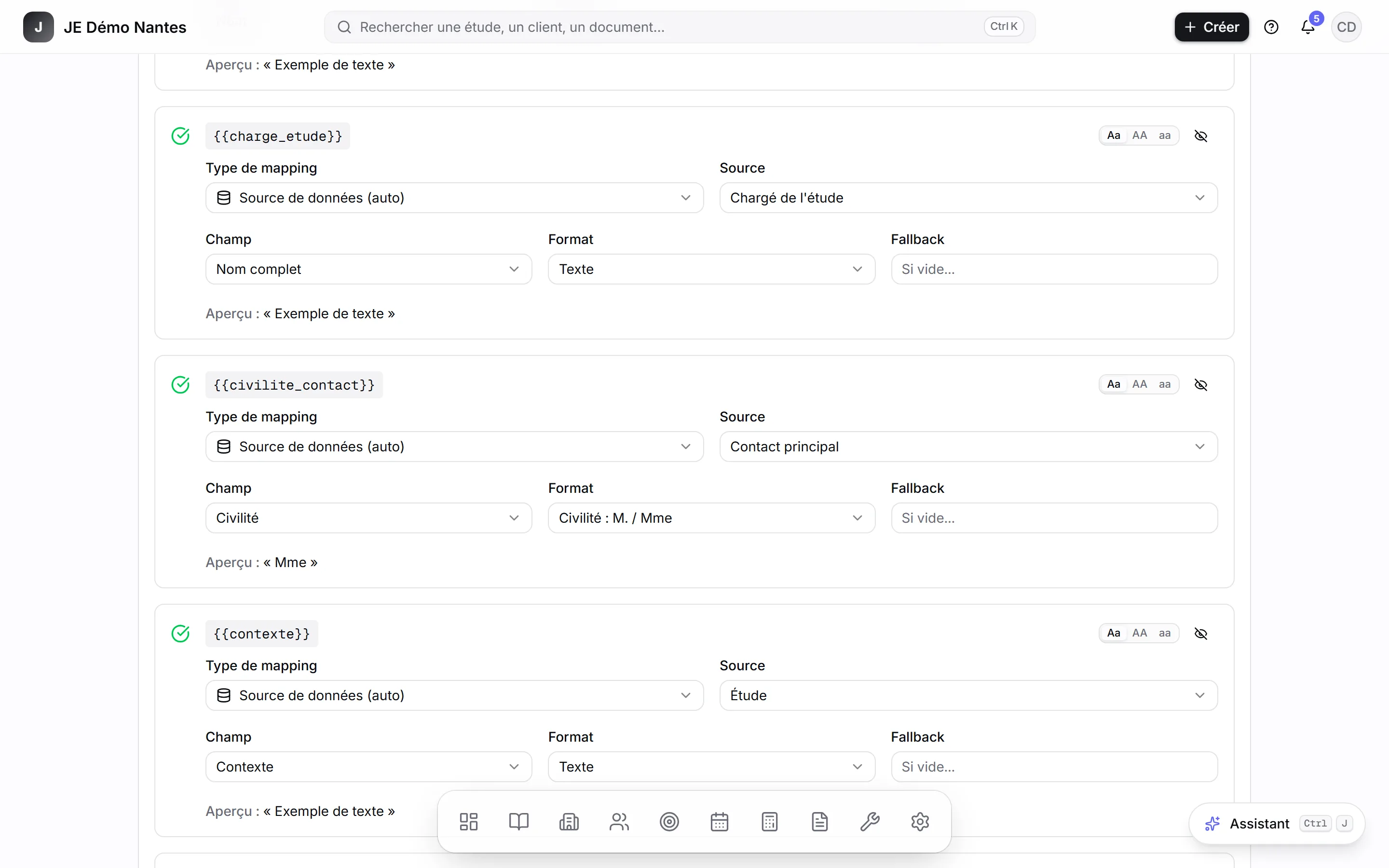Image resolution: width=1389 pixels, height=868 pixels.
Task: Open Type de mapping dropdown for contexte
Action: pyautogui.click(x=455, y=695)
